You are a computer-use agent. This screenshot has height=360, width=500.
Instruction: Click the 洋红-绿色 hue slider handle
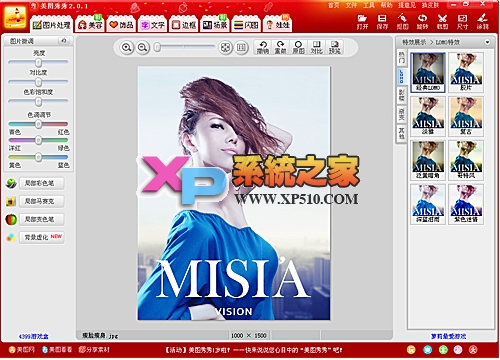pos(38,140)
